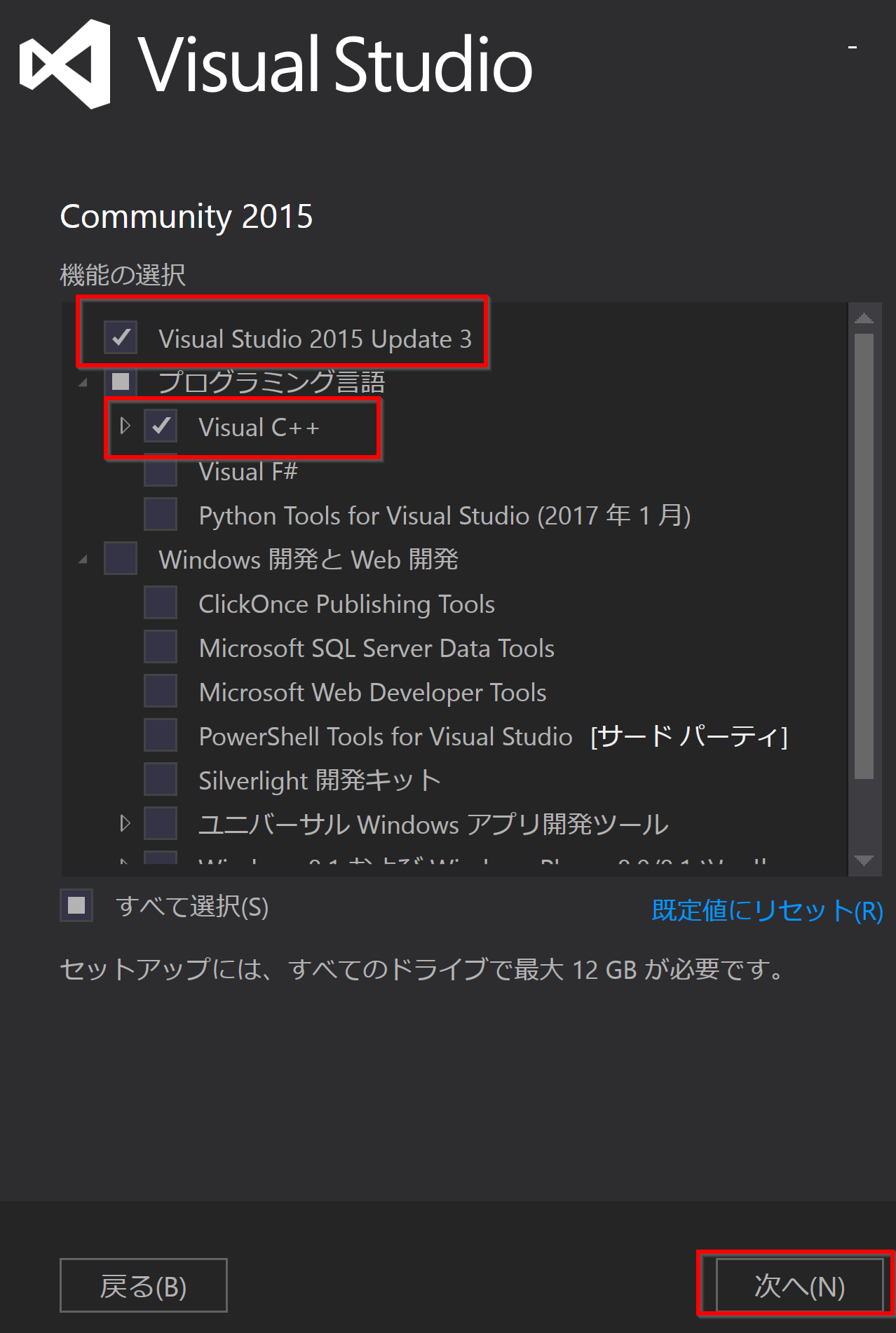Screen dimensions: 896x1333
Task: Click the 戻る(B) back button
Action: pos(144,1285)
